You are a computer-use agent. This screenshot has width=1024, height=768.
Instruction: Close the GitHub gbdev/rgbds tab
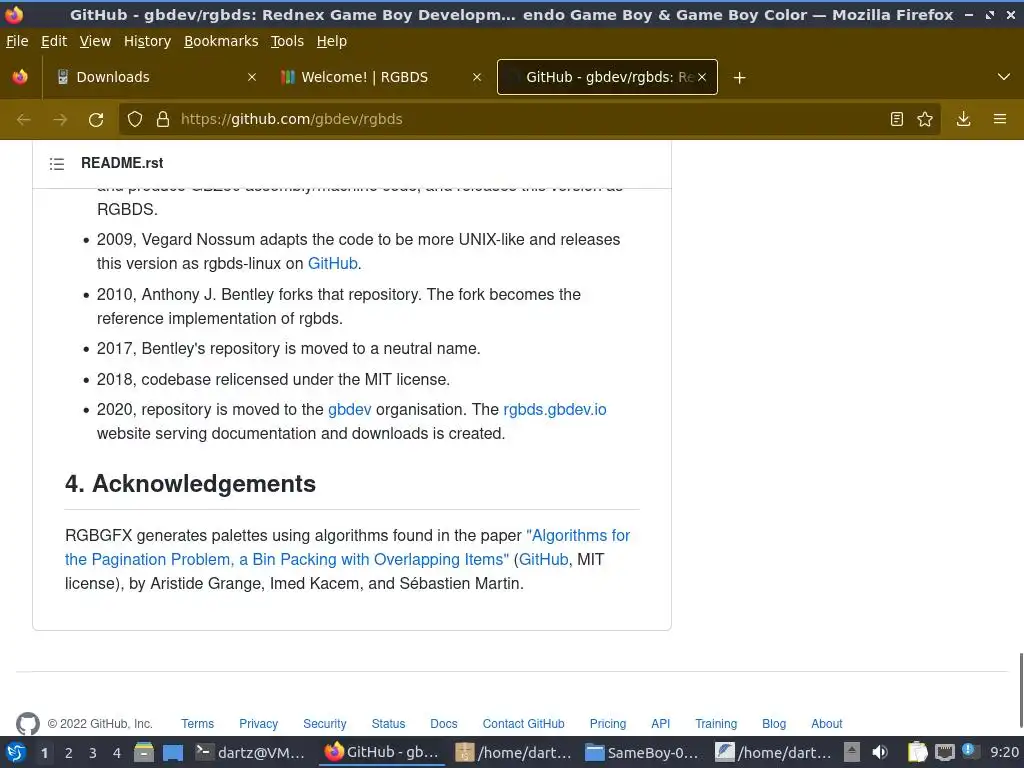tap(702, 77)
